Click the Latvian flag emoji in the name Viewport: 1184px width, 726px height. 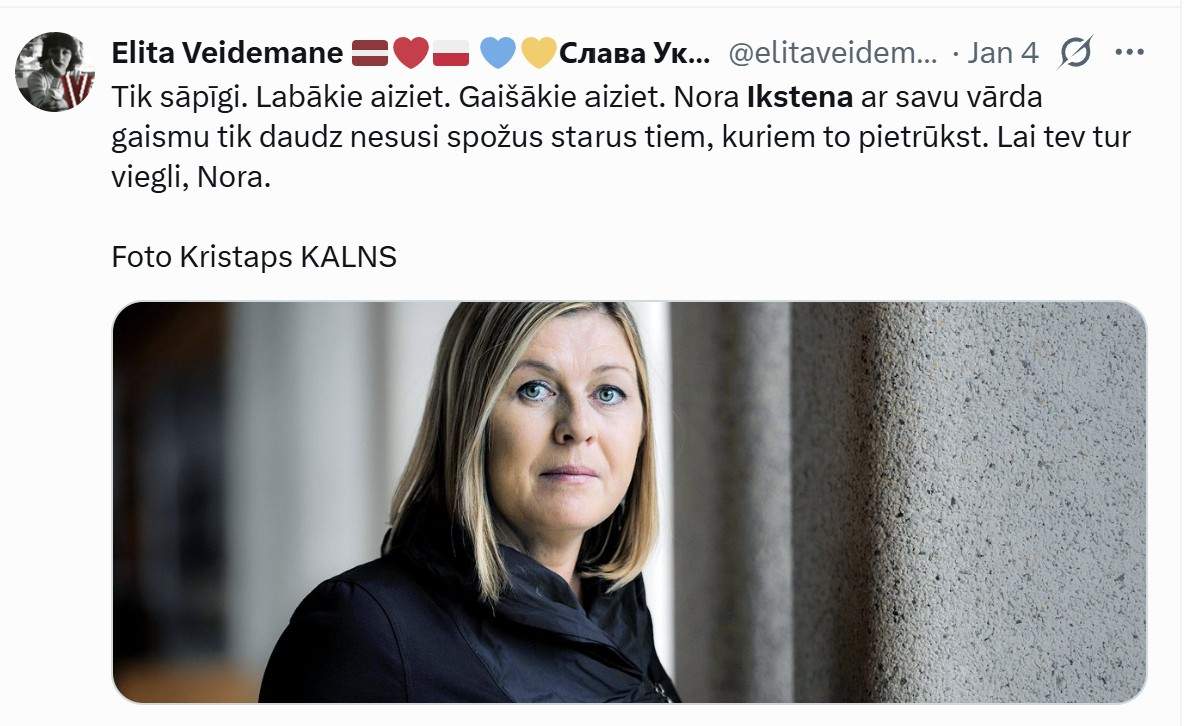click(370, 53)
